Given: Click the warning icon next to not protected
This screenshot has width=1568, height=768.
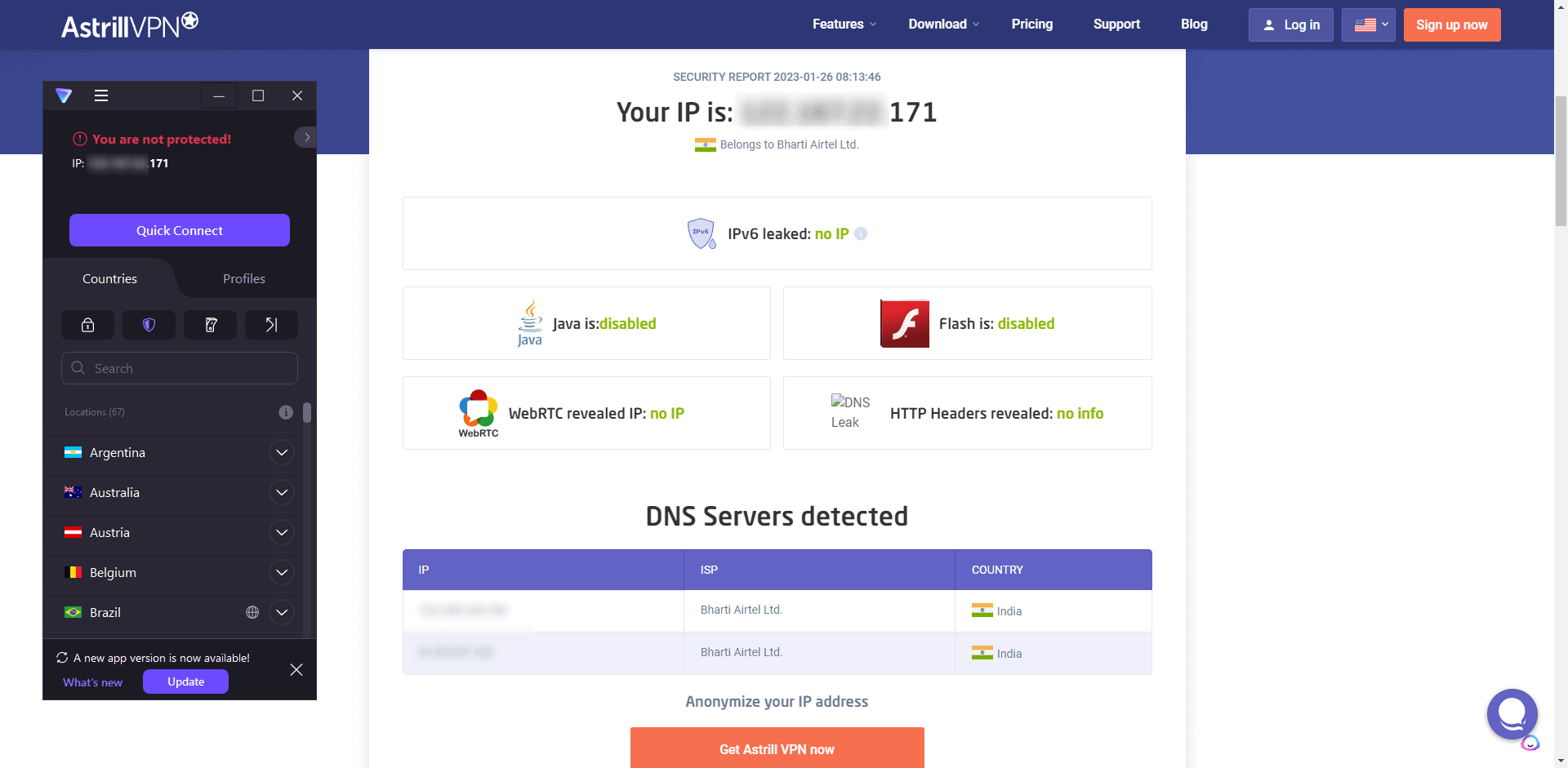Looking at the screenshot, I should 80,139.
